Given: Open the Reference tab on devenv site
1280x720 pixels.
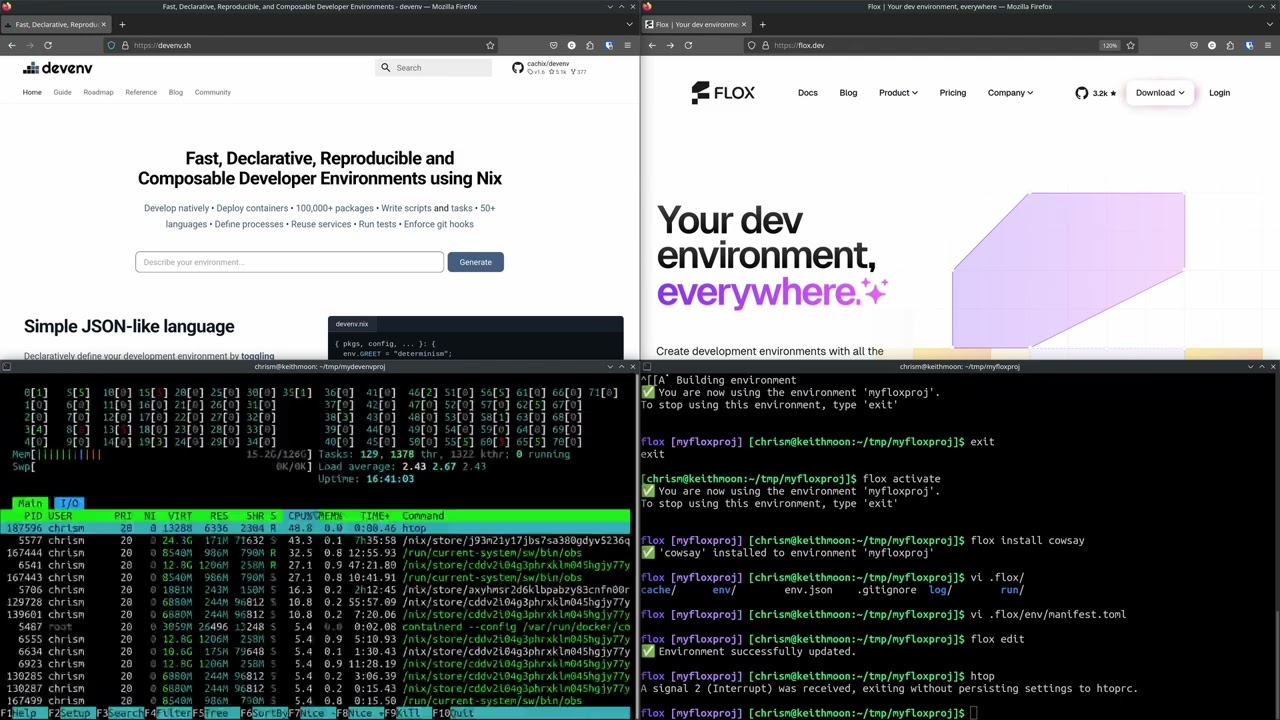Looking at the screenshot, I should click(x=141, y=92).
